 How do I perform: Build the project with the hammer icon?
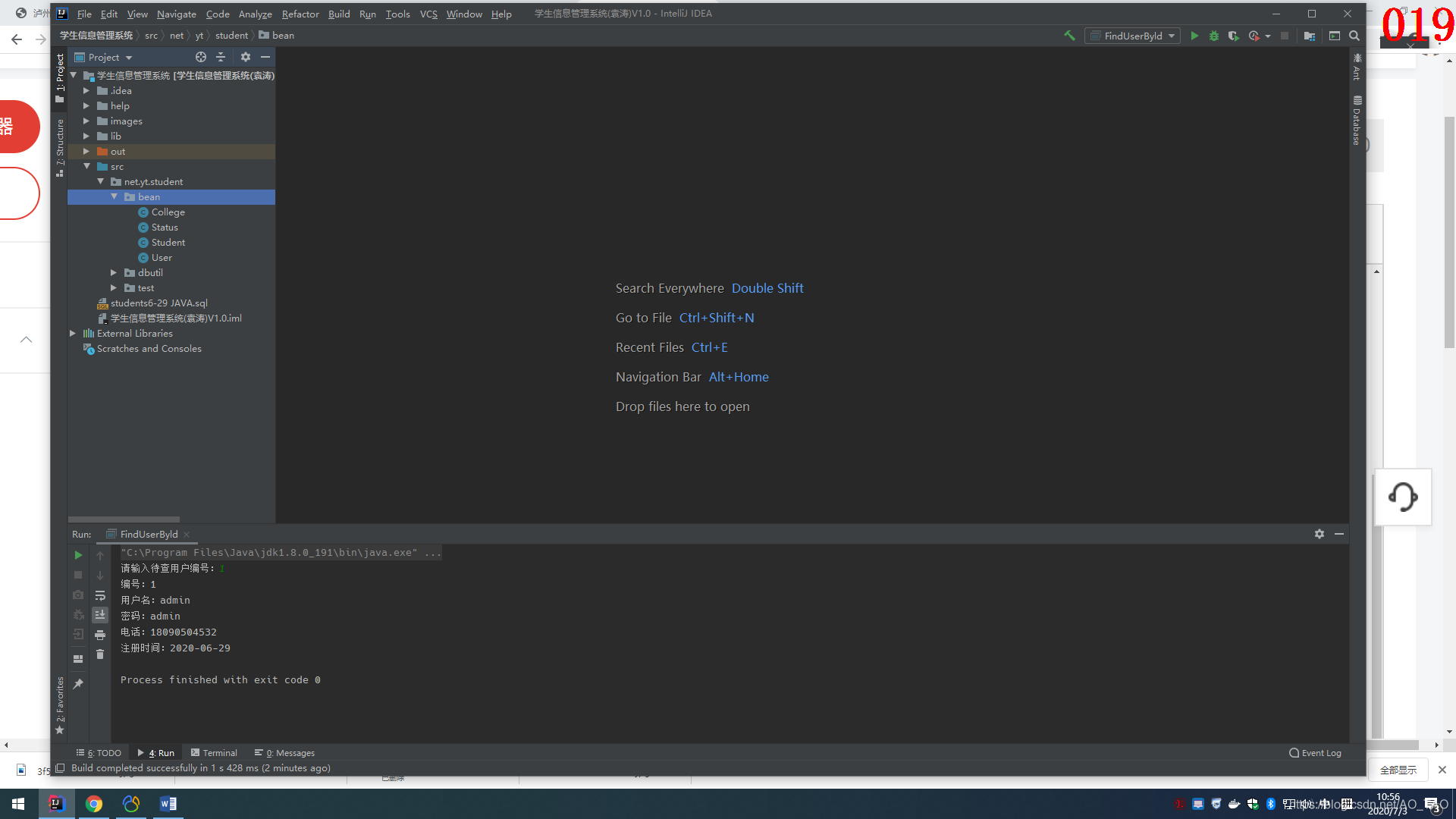(1069, 36)
